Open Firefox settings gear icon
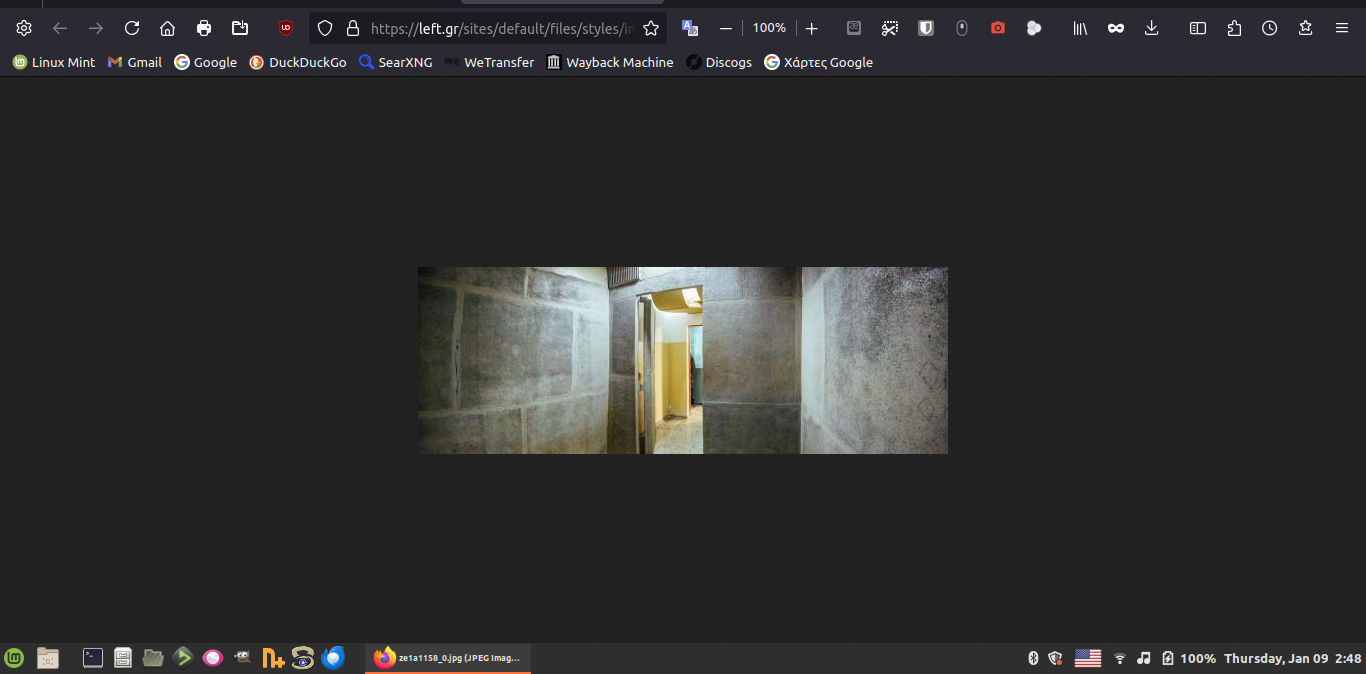The width and height of the screenshot is (1366, 674). tap(24, 28)
